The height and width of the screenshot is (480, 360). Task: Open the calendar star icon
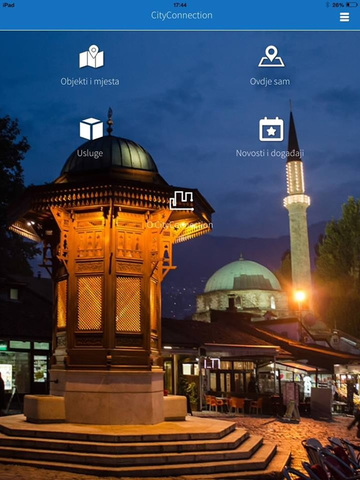(x=271, y=129)
